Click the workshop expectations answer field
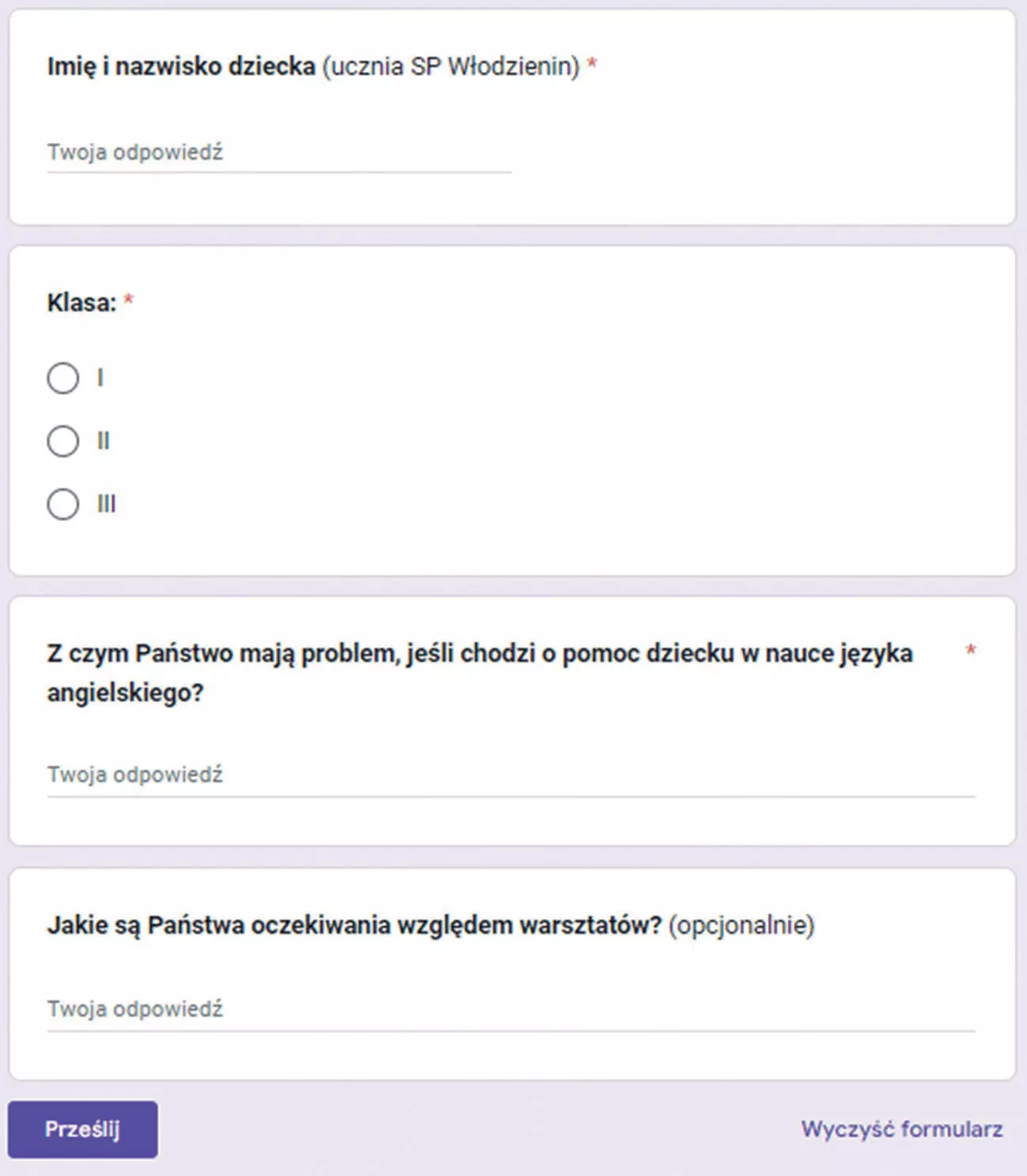Viewport: 1027px width, 1176px height. pos(511,1010)
